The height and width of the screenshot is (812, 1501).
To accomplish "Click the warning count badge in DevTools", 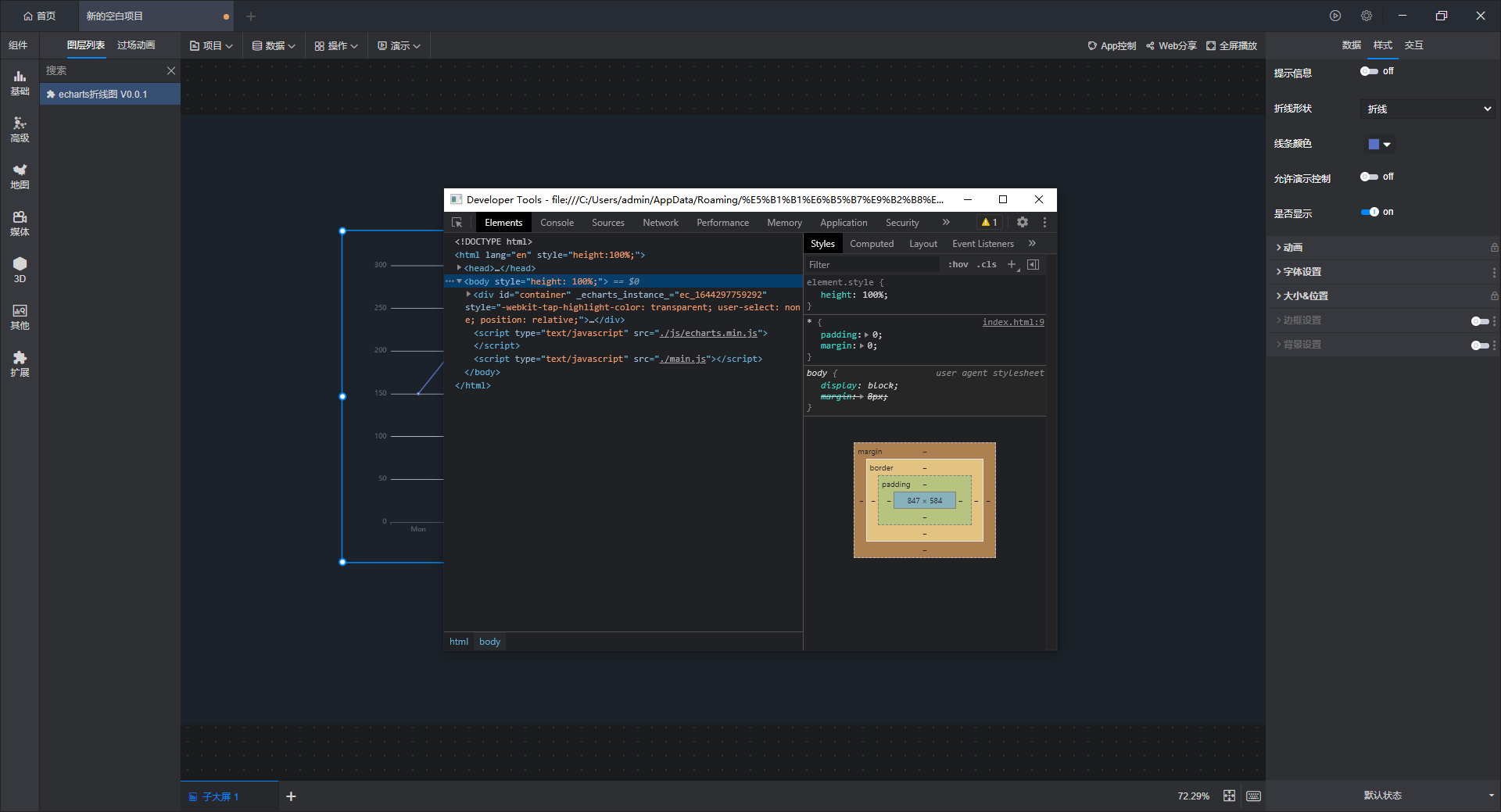I will point(990,223).
